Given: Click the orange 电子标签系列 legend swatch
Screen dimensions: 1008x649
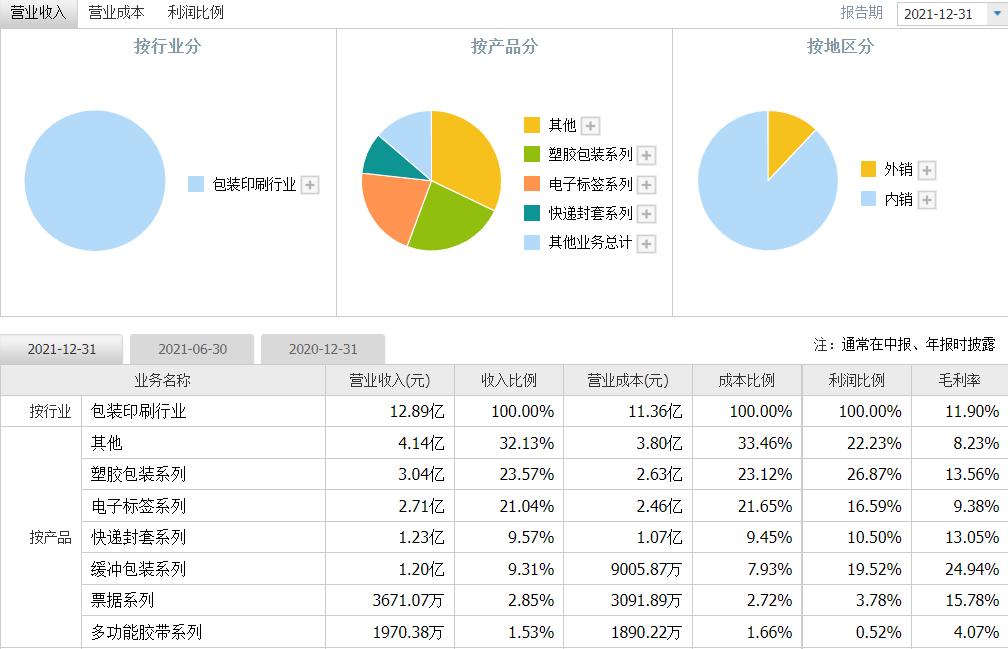Looking at the screenshot, I should point(532,184).
